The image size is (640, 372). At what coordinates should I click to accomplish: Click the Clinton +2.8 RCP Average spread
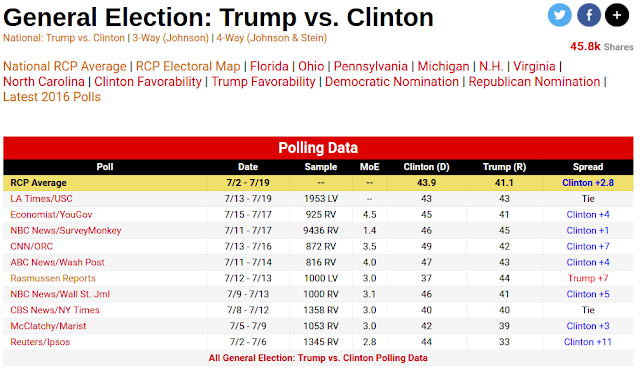click(x=588, y=183)
